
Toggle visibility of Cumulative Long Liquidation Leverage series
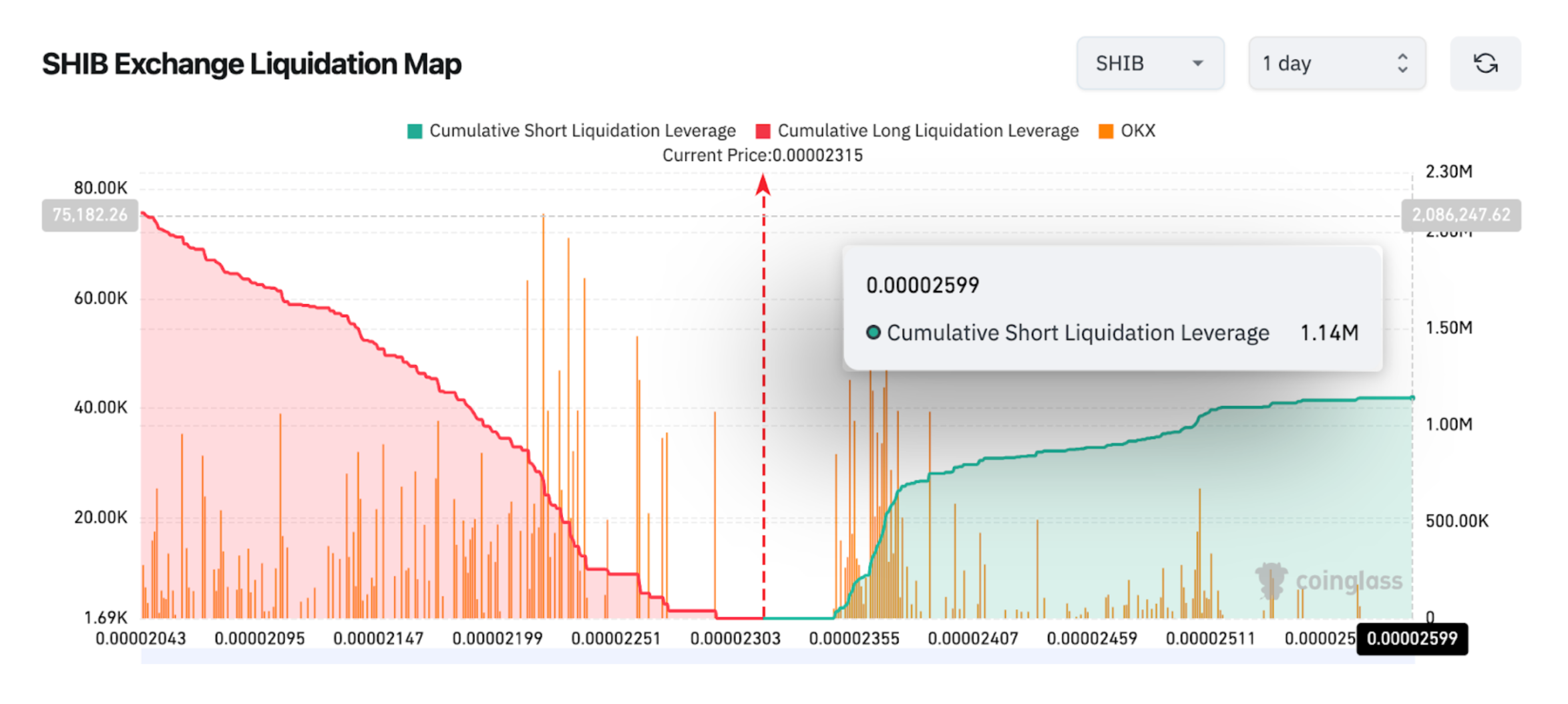[x=928, y=130]
